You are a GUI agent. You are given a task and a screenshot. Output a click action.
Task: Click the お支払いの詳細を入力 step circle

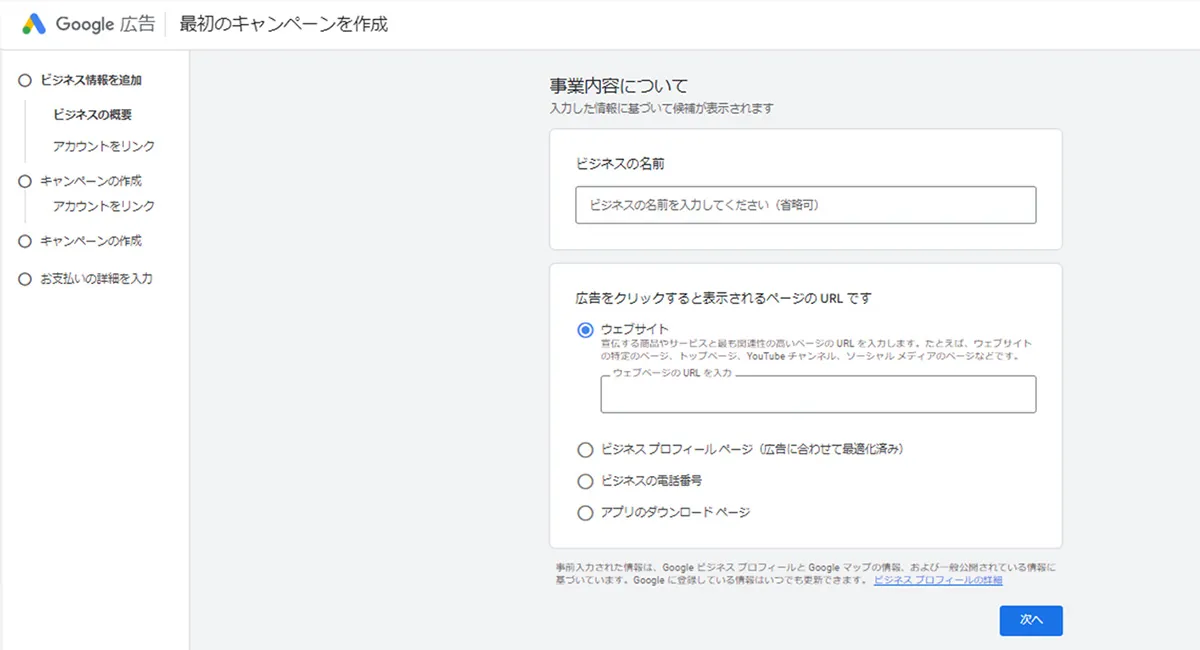click(x=24, y=278)
